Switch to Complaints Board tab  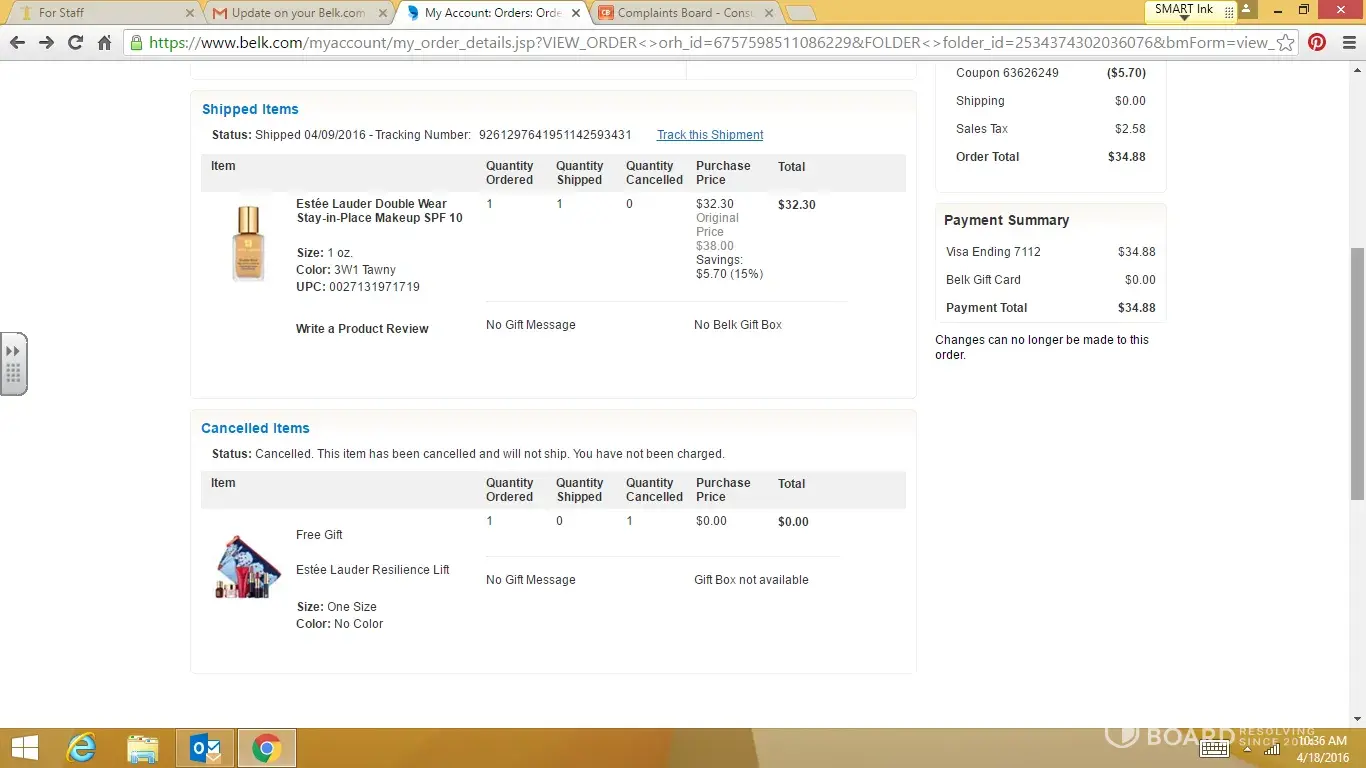coord(685,13)
